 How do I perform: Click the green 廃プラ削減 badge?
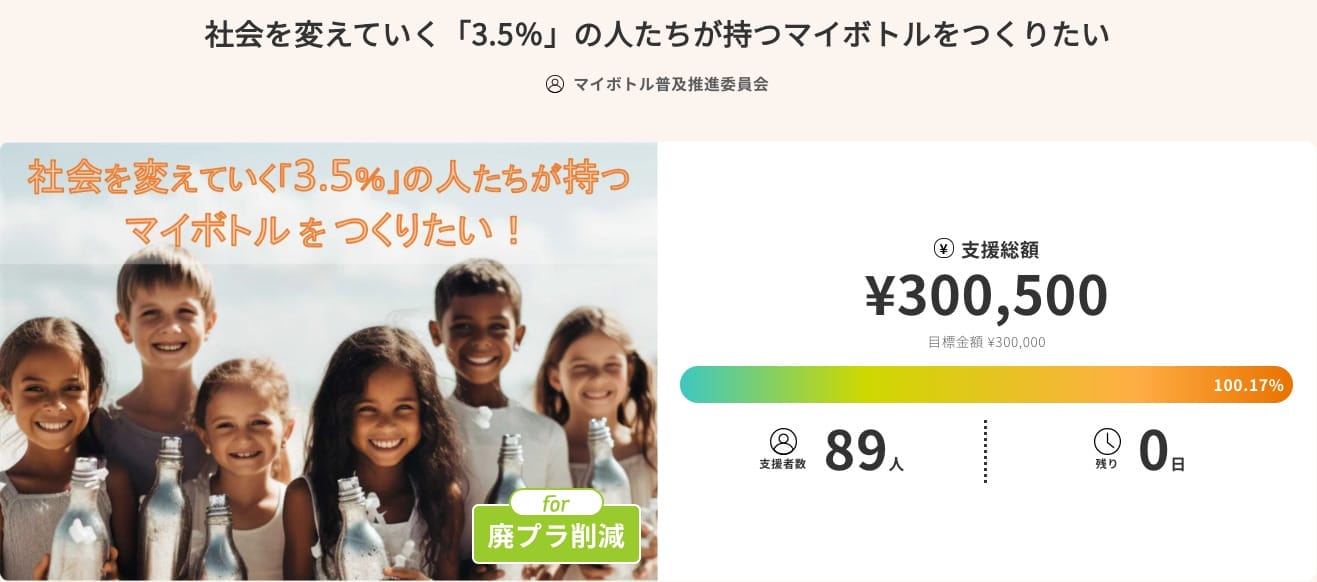tap(556, 537)
